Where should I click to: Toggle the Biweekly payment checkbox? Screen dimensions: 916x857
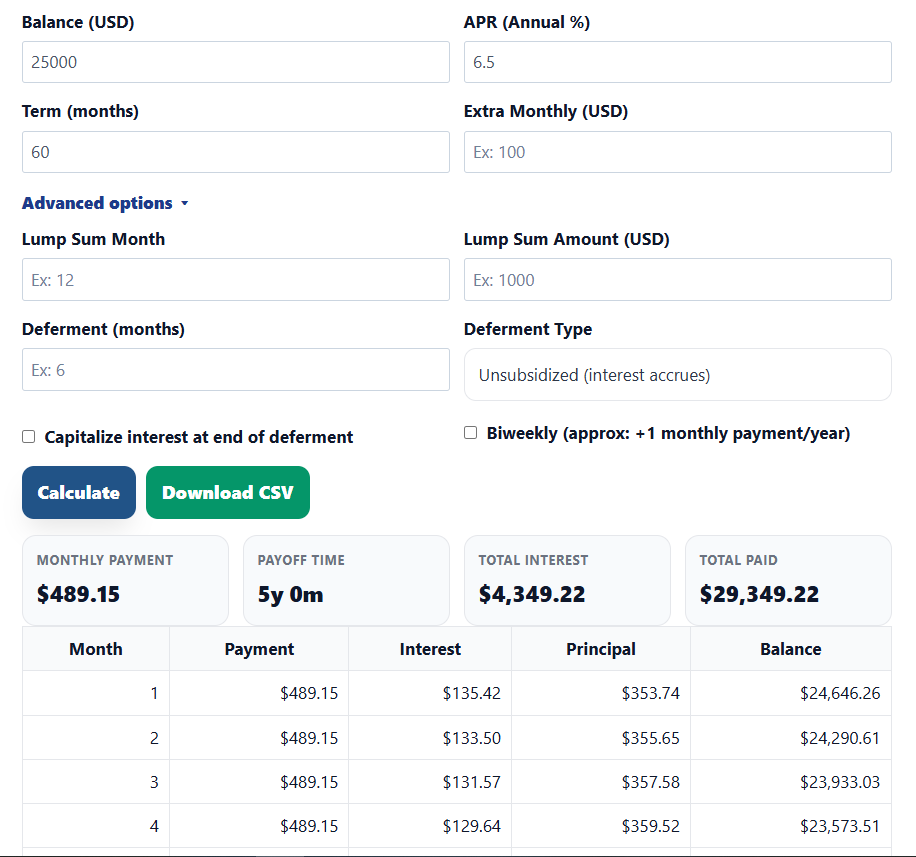tap(471, 433)
